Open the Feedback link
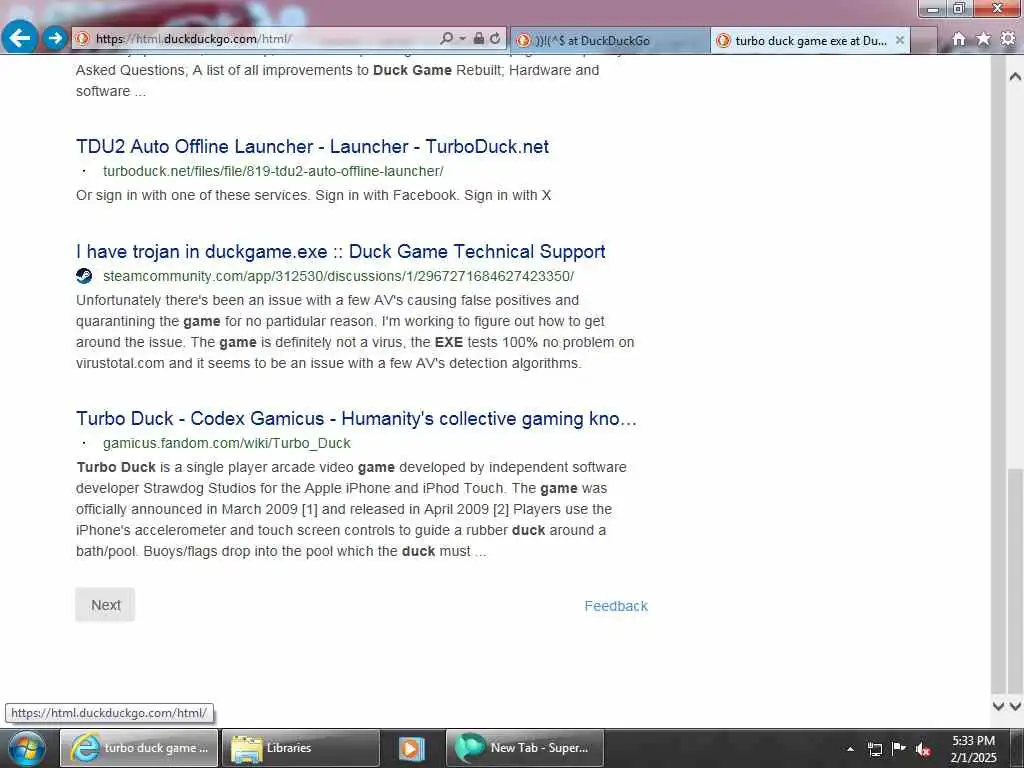Image resolution: width=1024 pixels, height=768 pixels. click(616, 606)
